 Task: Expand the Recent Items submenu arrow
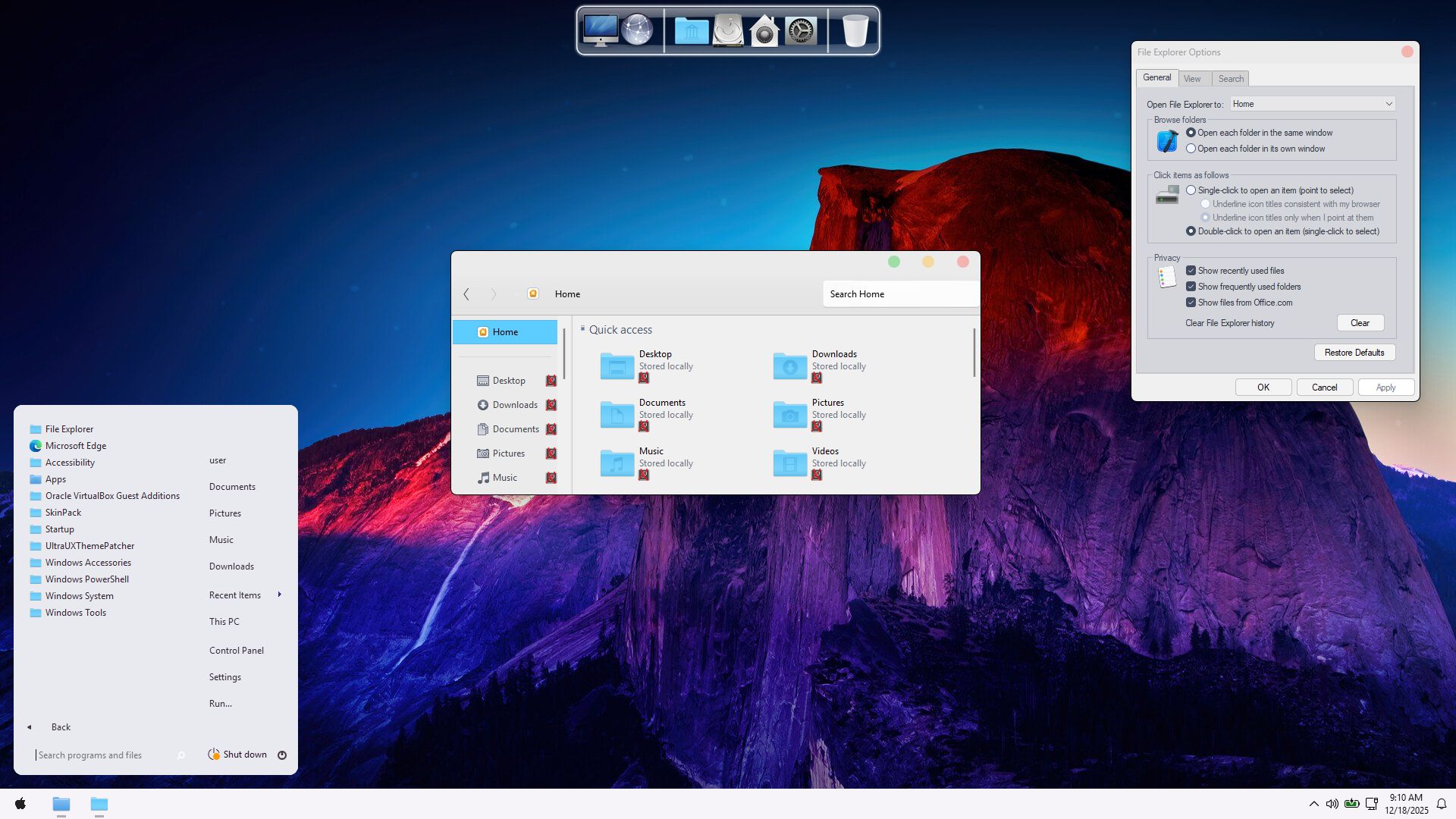coord(280,595)
